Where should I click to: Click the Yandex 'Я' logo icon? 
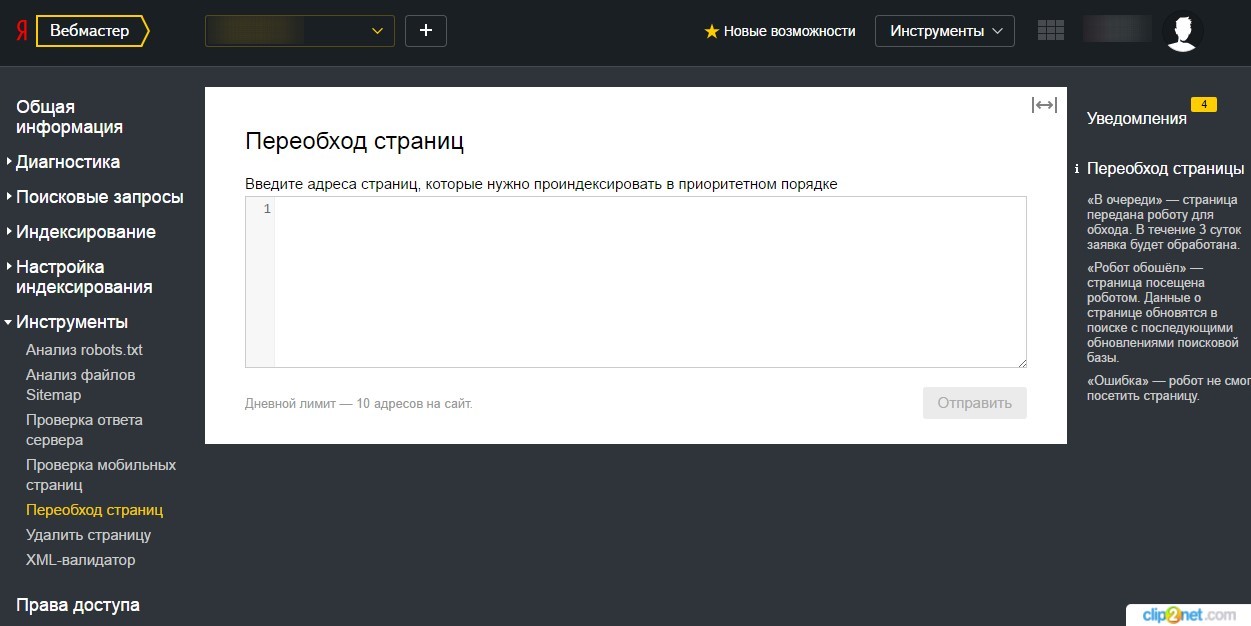pyautogui.click(x=20, y=31)
